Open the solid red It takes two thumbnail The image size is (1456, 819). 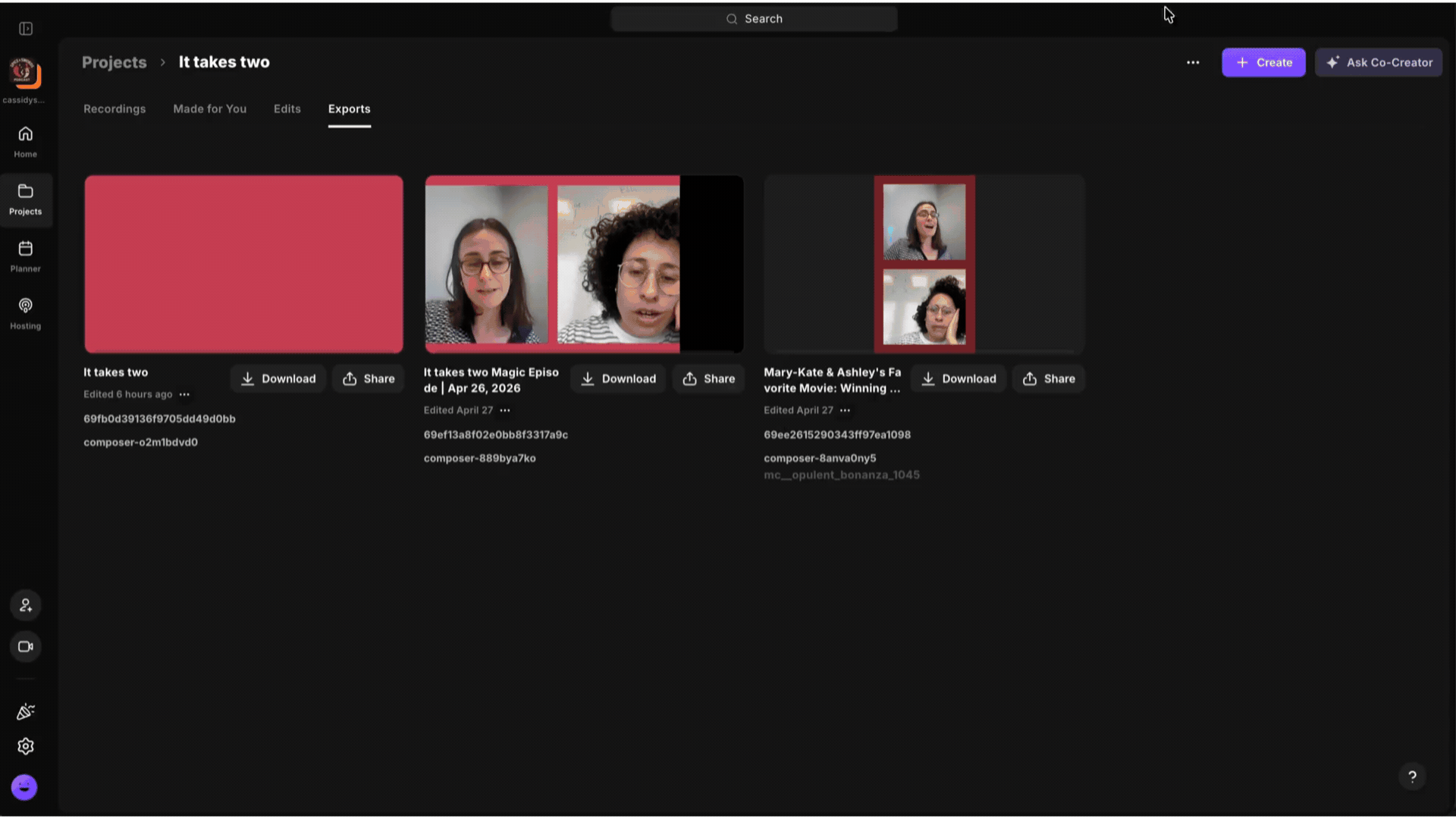[x=243, y=264]
